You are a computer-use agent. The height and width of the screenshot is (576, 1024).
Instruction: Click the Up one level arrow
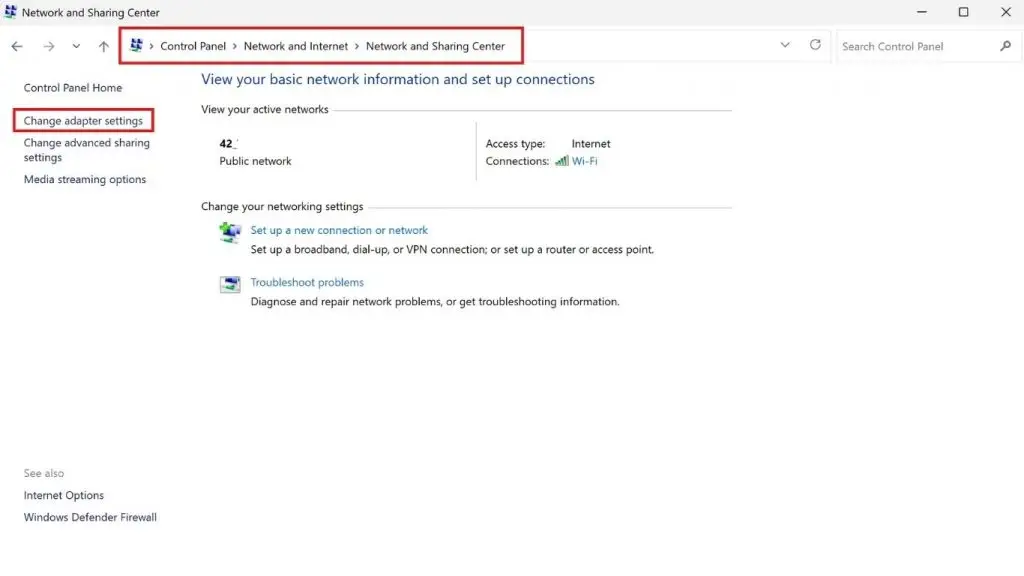click(104, 46)
